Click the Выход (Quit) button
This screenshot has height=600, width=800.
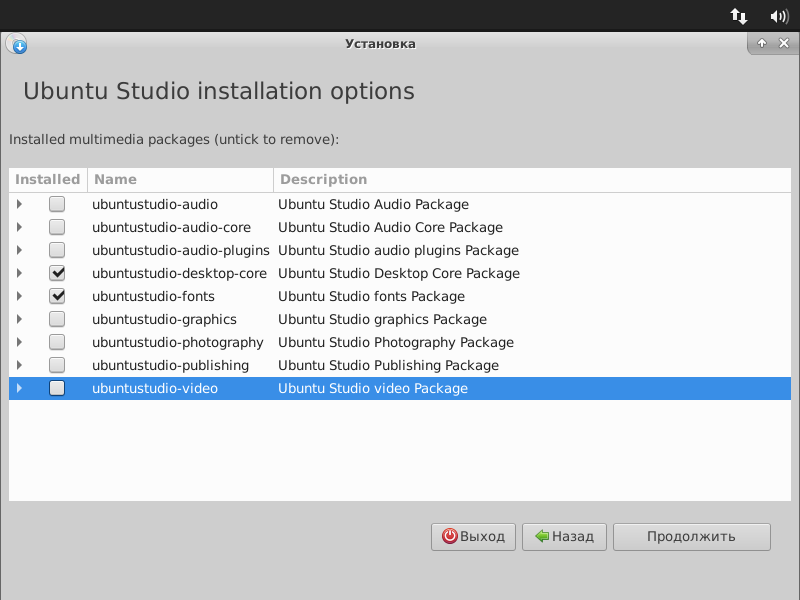[x=473, y=537]
